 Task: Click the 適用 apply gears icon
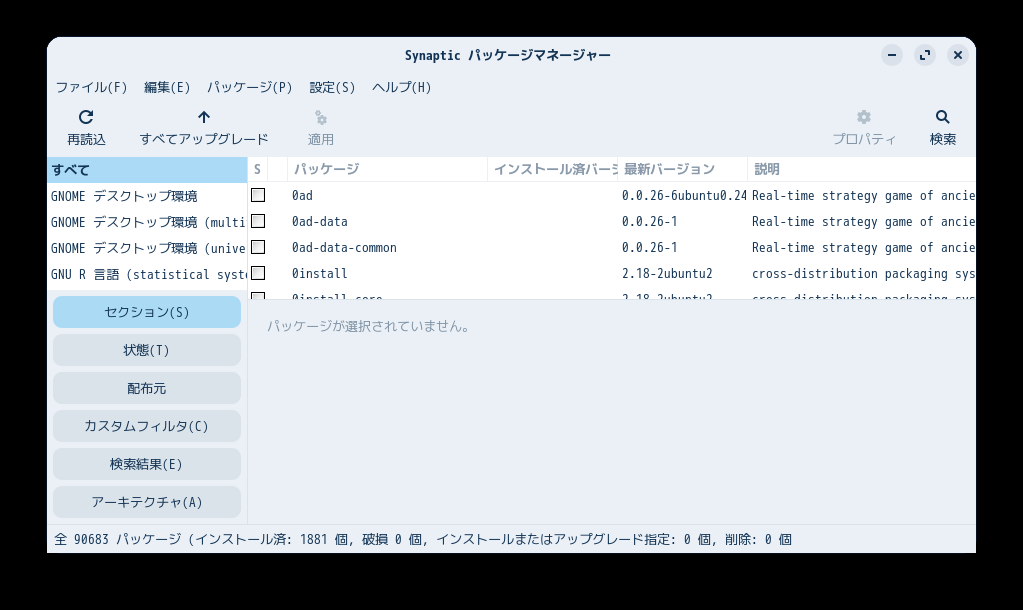[x=320, y=117]
